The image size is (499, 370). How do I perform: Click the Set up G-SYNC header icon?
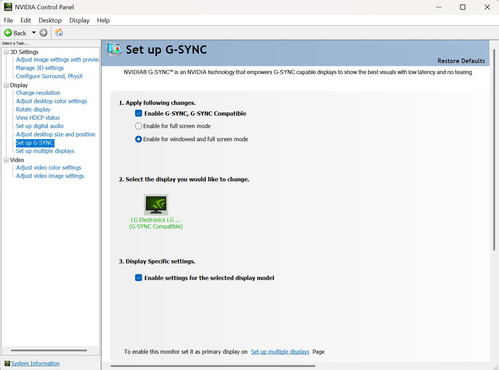114,49
